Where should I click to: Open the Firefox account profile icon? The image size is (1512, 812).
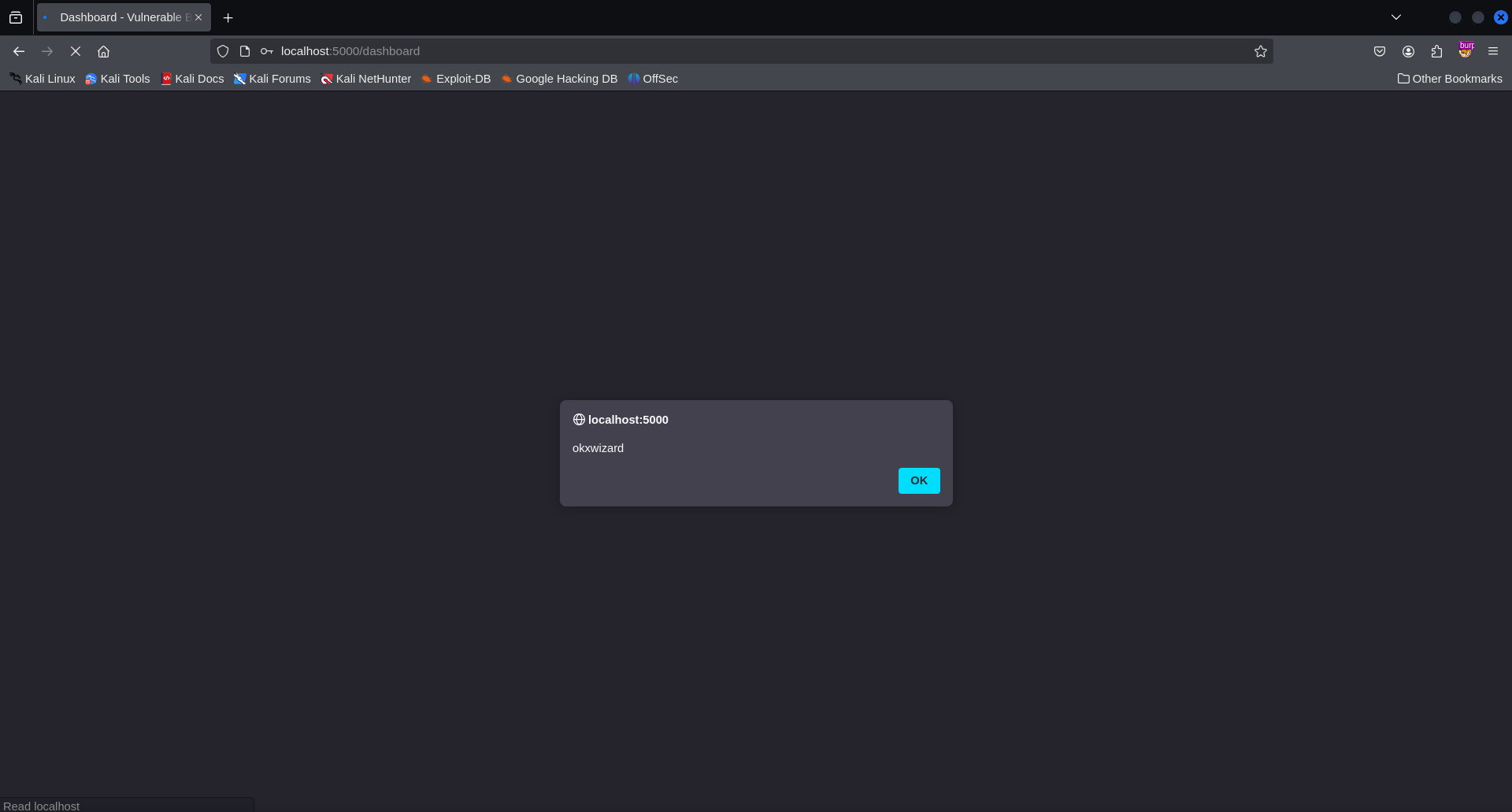[x=1408, y=51]
